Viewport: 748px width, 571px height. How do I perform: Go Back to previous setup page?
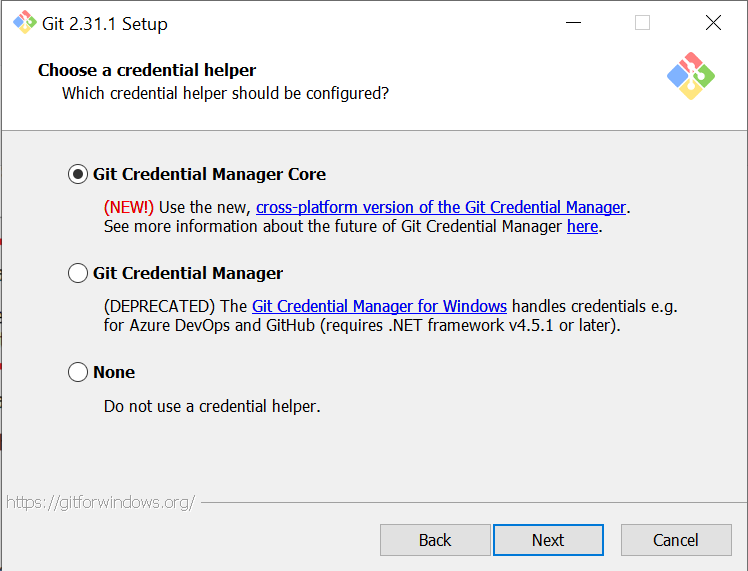[x=435, y=540]
